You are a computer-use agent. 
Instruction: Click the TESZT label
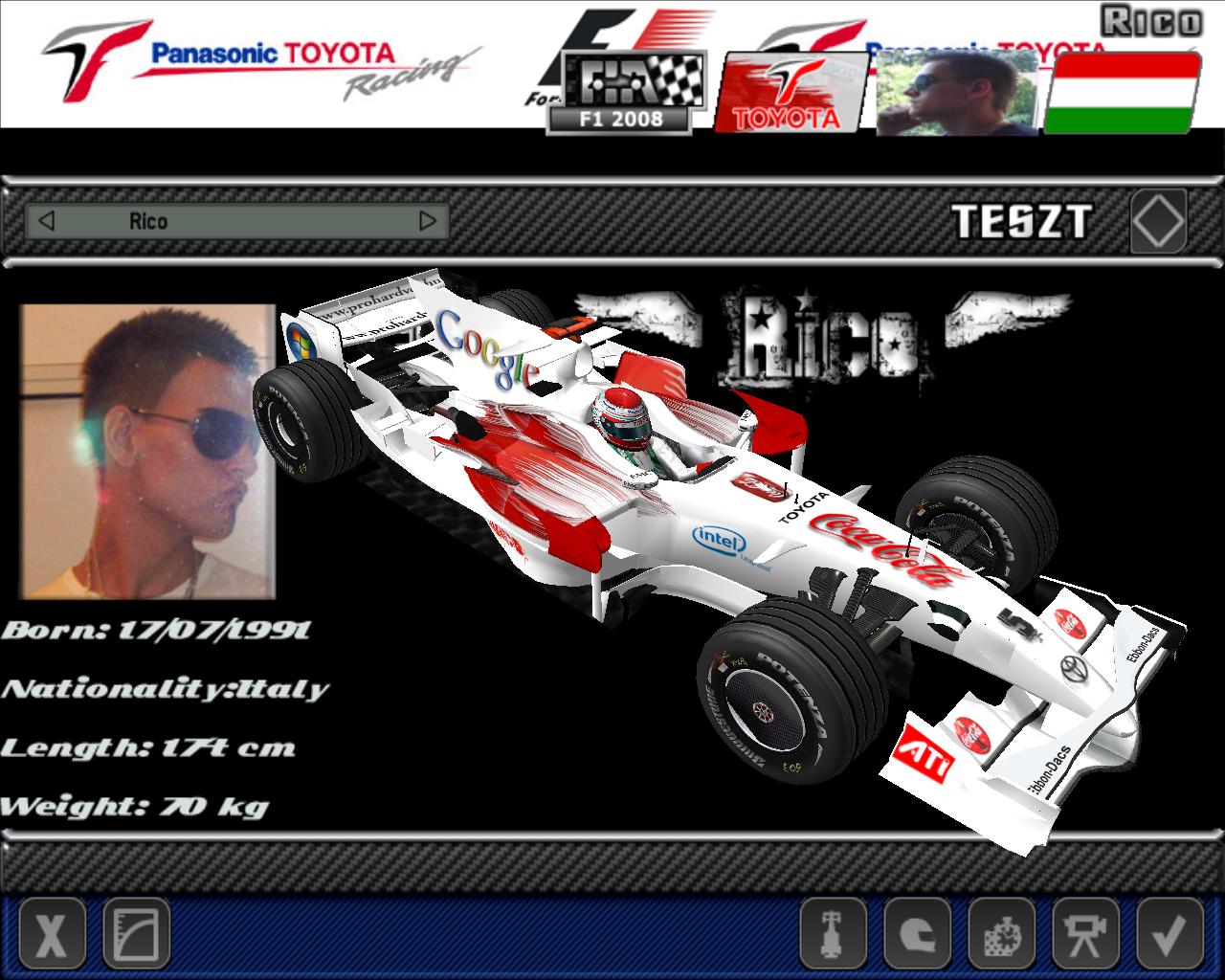[1022, 221]
